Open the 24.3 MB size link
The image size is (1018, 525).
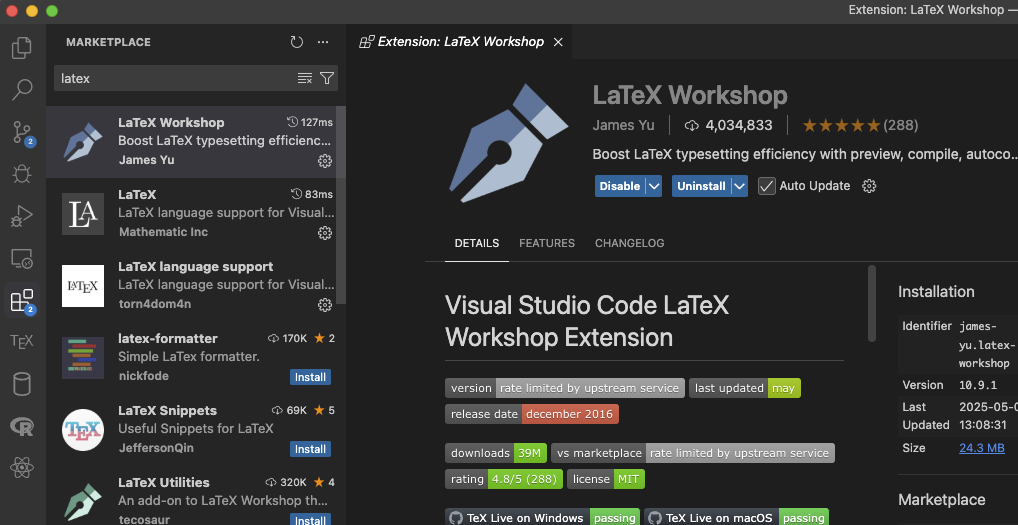coord(982,448)
